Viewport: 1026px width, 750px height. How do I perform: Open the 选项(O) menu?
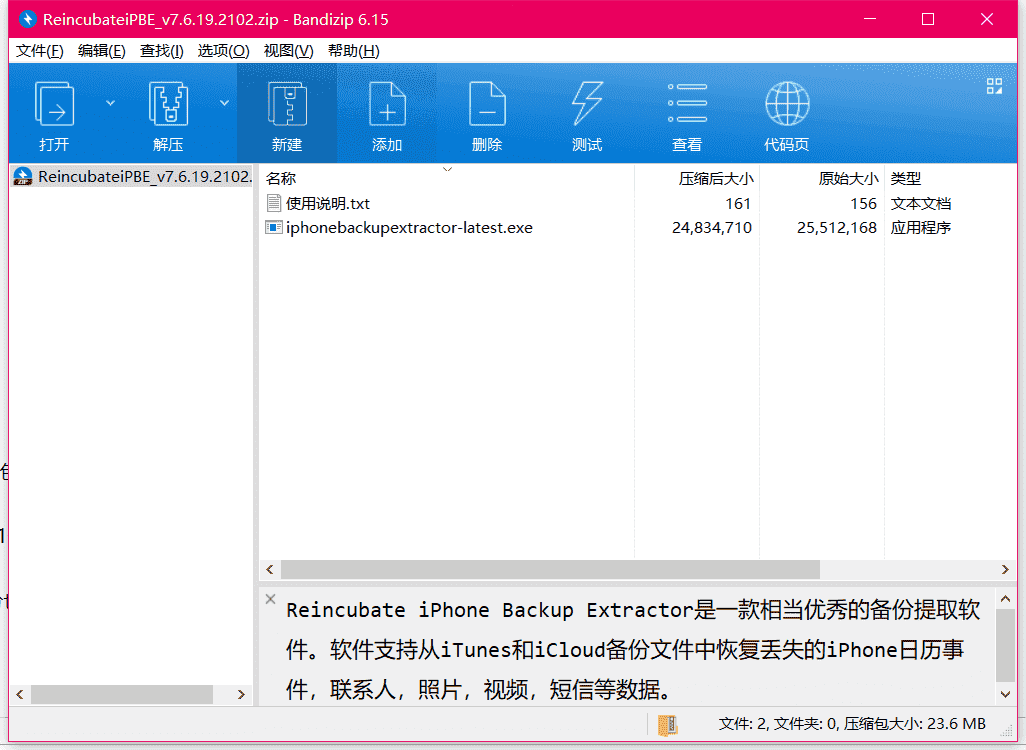point(223,50)
